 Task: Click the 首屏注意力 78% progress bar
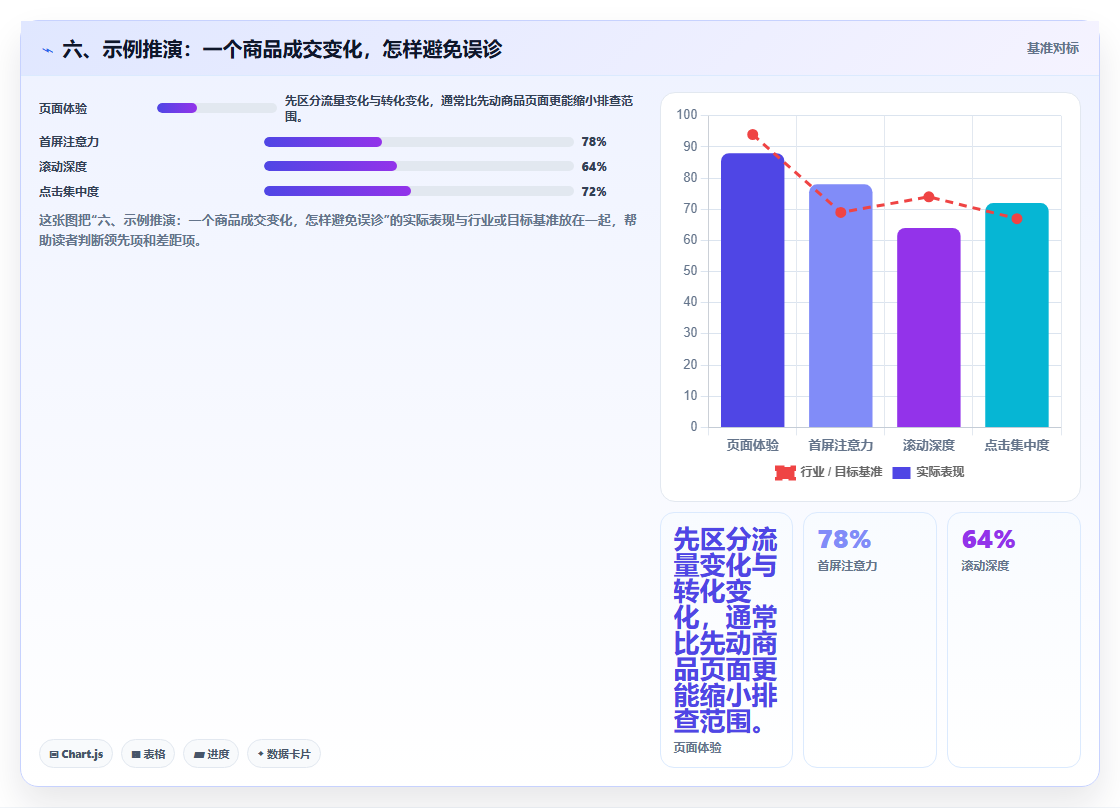click(x=419, y=141)
